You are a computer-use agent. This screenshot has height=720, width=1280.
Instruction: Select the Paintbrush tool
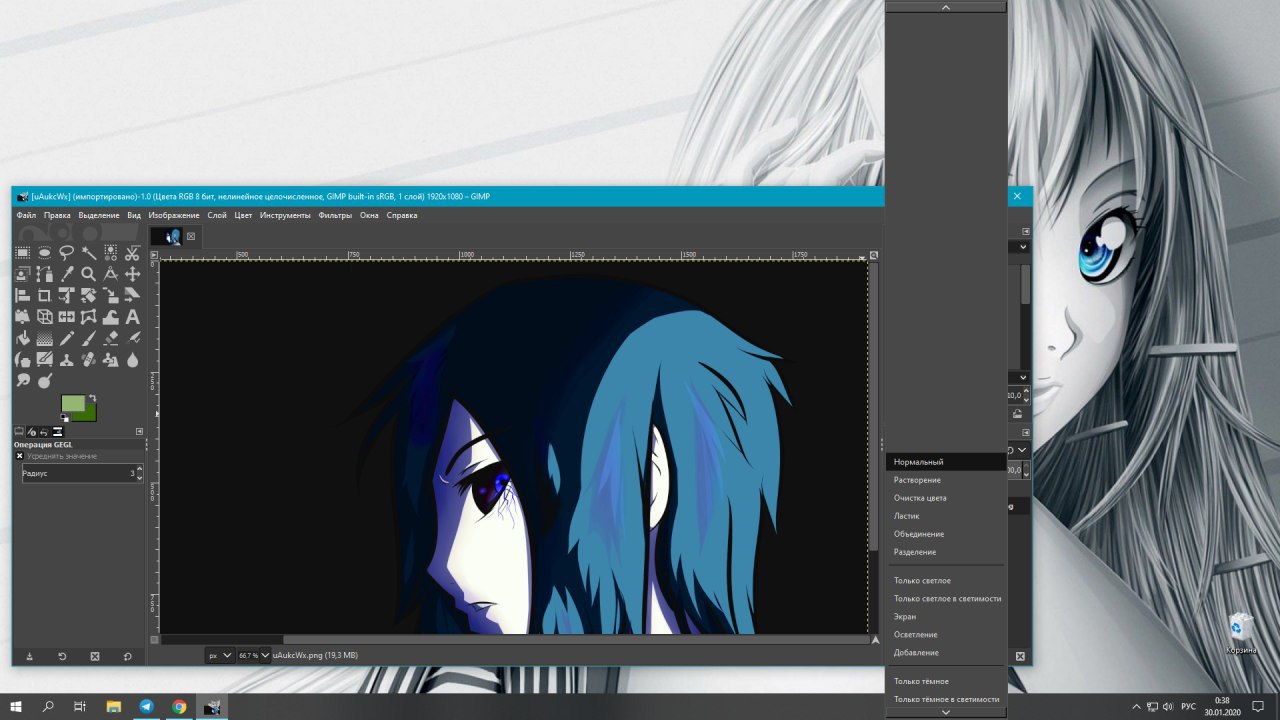(89, 338)
